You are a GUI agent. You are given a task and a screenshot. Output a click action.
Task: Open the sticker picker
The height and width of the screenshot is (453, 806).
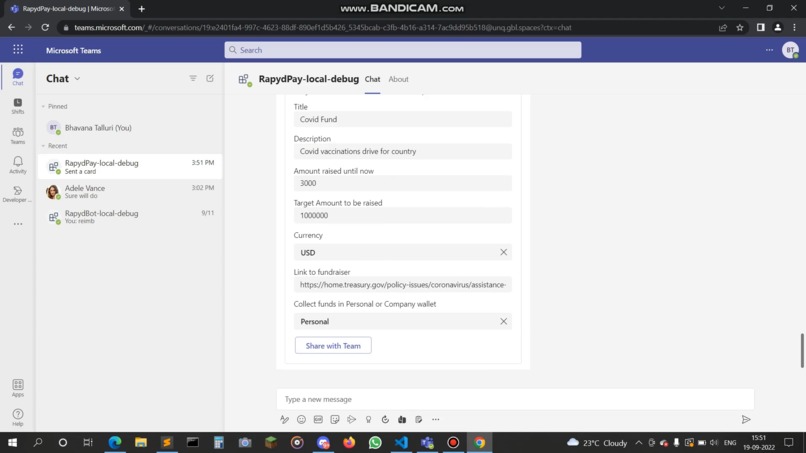click(x=335, y=419)
